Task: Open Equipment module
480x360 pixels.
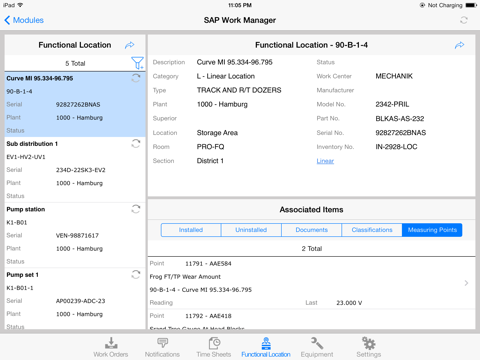Action: [317, 347]
